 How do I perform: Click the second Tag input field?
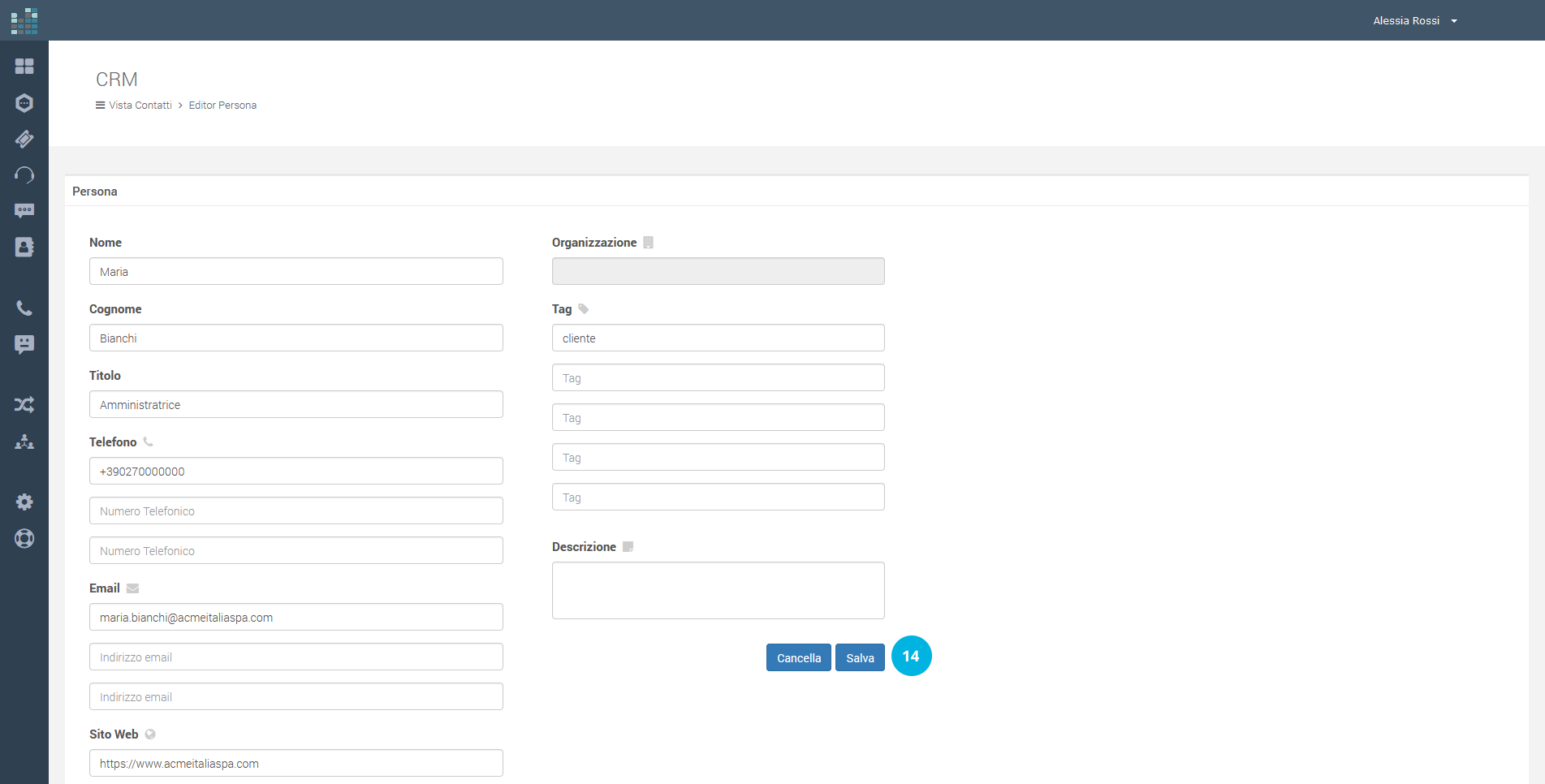719,377
